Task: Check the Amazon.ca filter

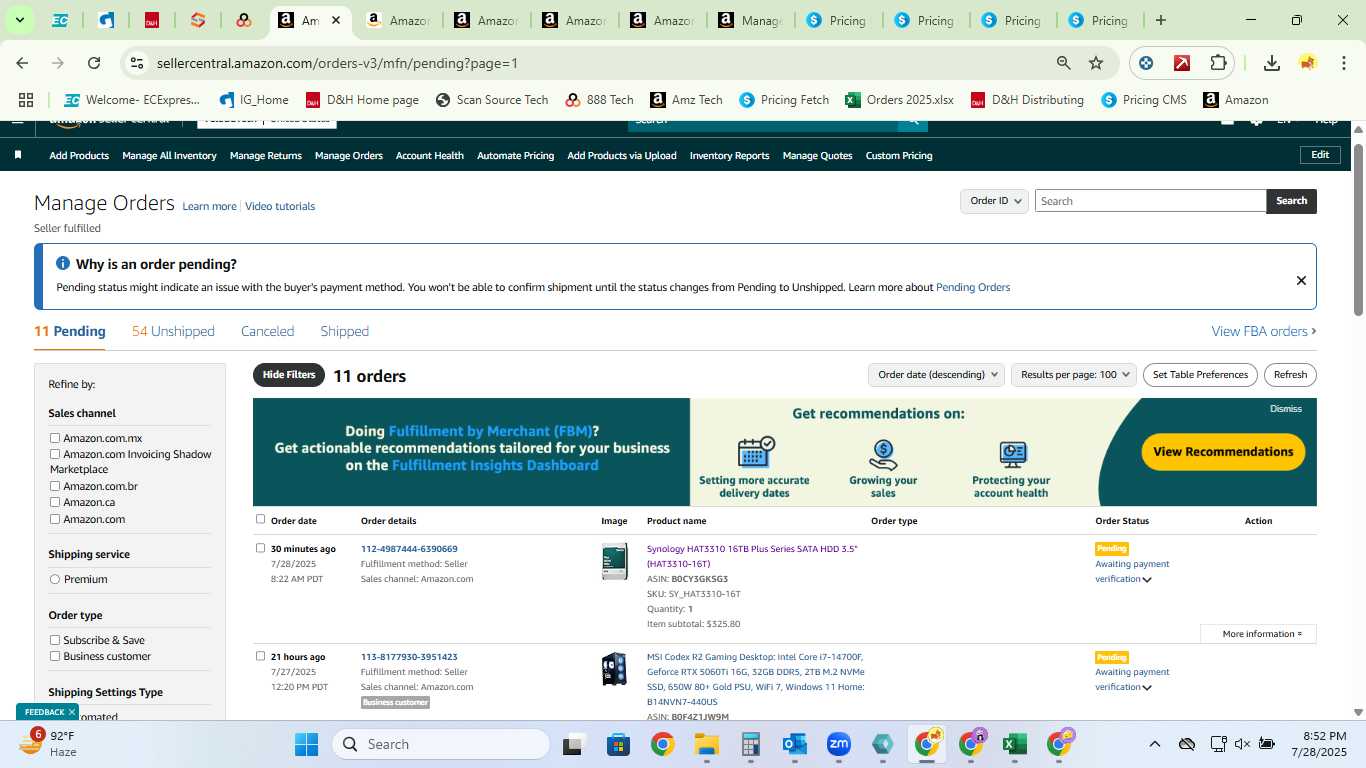Action: point(55,502)
